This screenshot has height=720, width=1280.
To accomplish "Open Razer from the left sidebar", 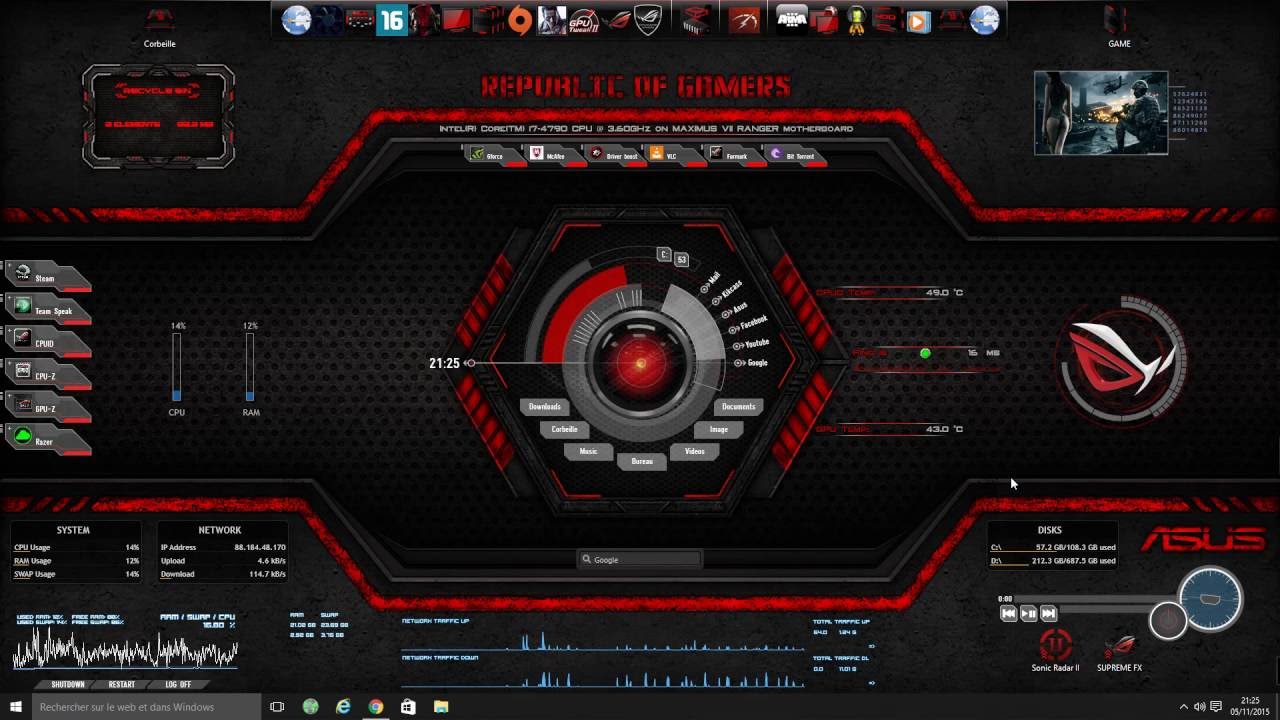I will pos(48,440).
